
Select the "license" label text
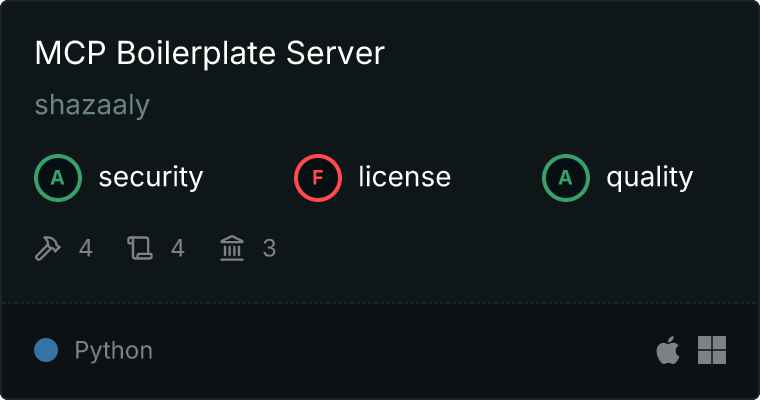click(x=404, y=178)
